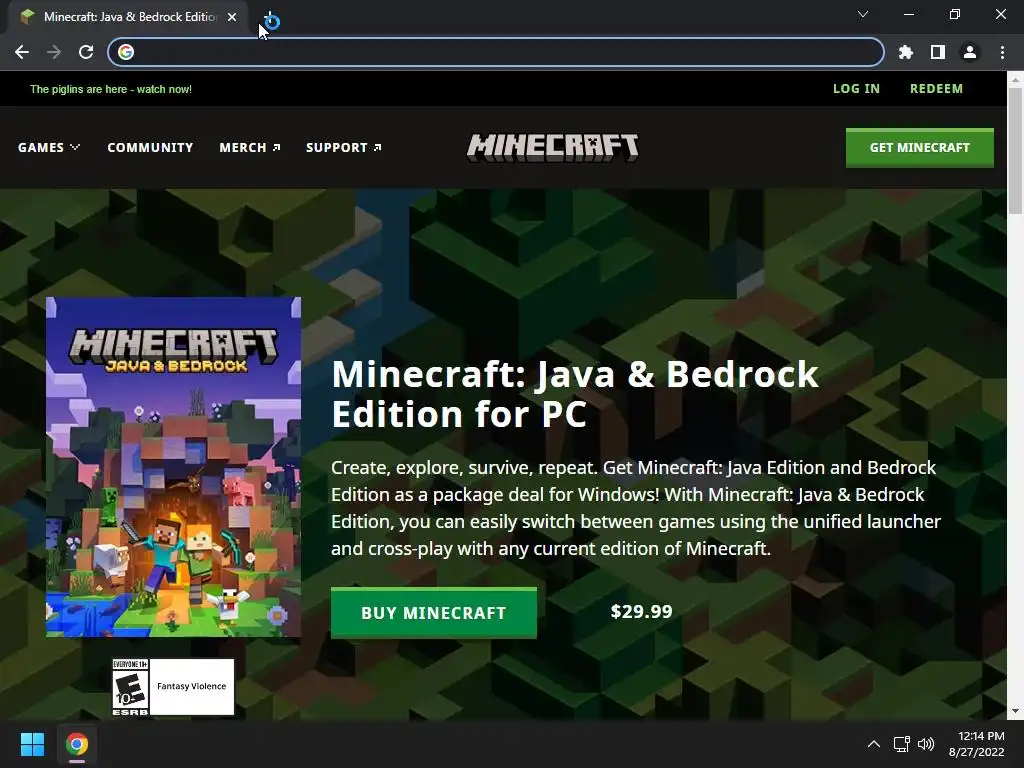Viewport: 1024px width, 768px height.
Task: Expand the GAMES dropdown menu
Action: pos(49,148)
